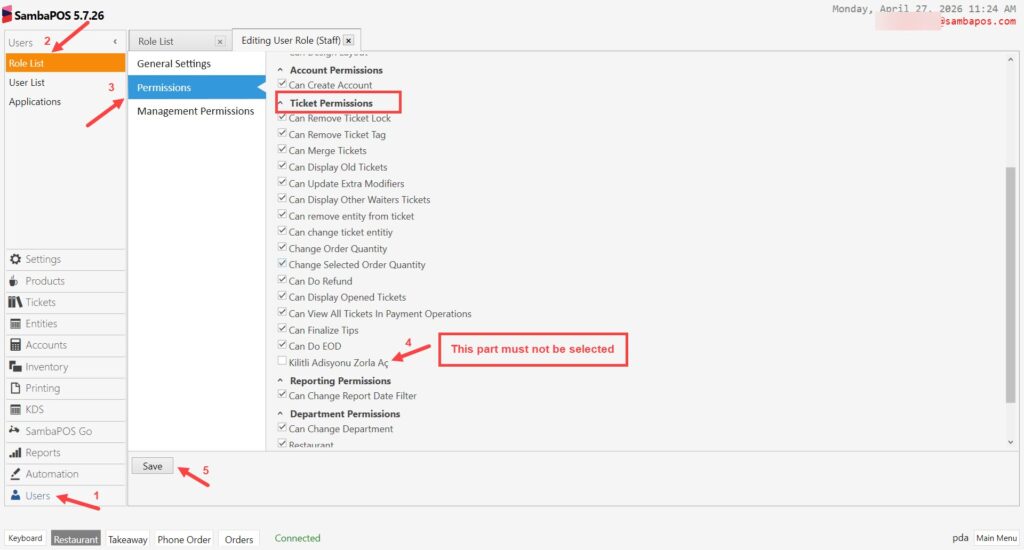This screenshot has width=1024, height=550.
Task: Open Reports via bar chart icon
Action: [15, 453]
